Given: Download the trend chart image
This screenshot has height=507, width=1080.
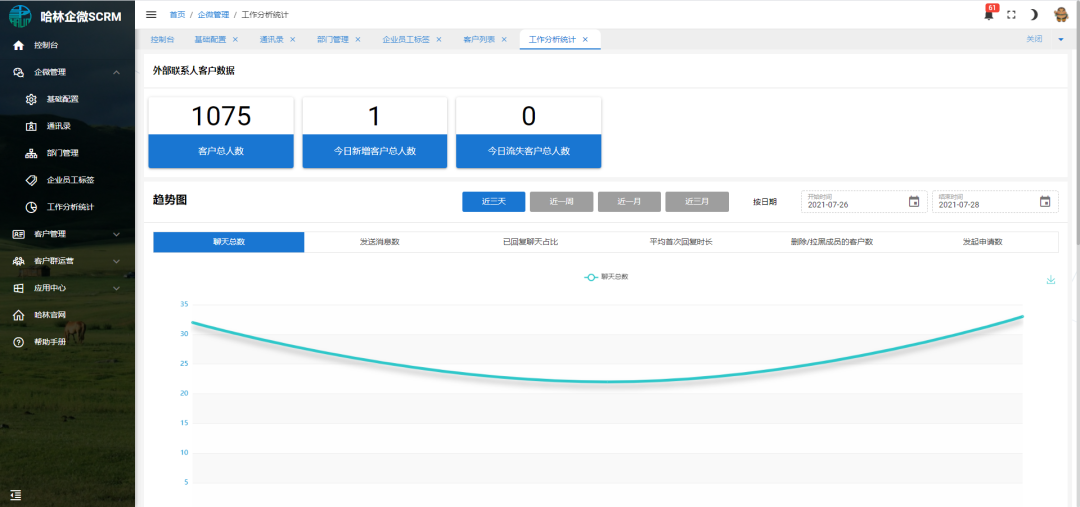Looking at the screenshot, I should click(1050, 280).
